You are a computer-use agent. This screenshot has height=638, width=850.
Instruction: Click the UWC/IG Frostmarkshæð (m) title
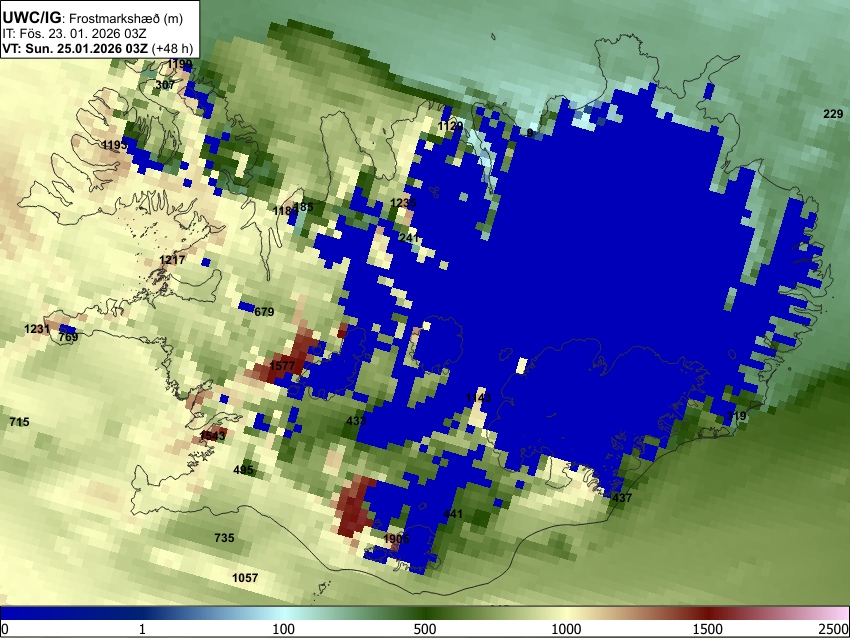pos(93,18)
